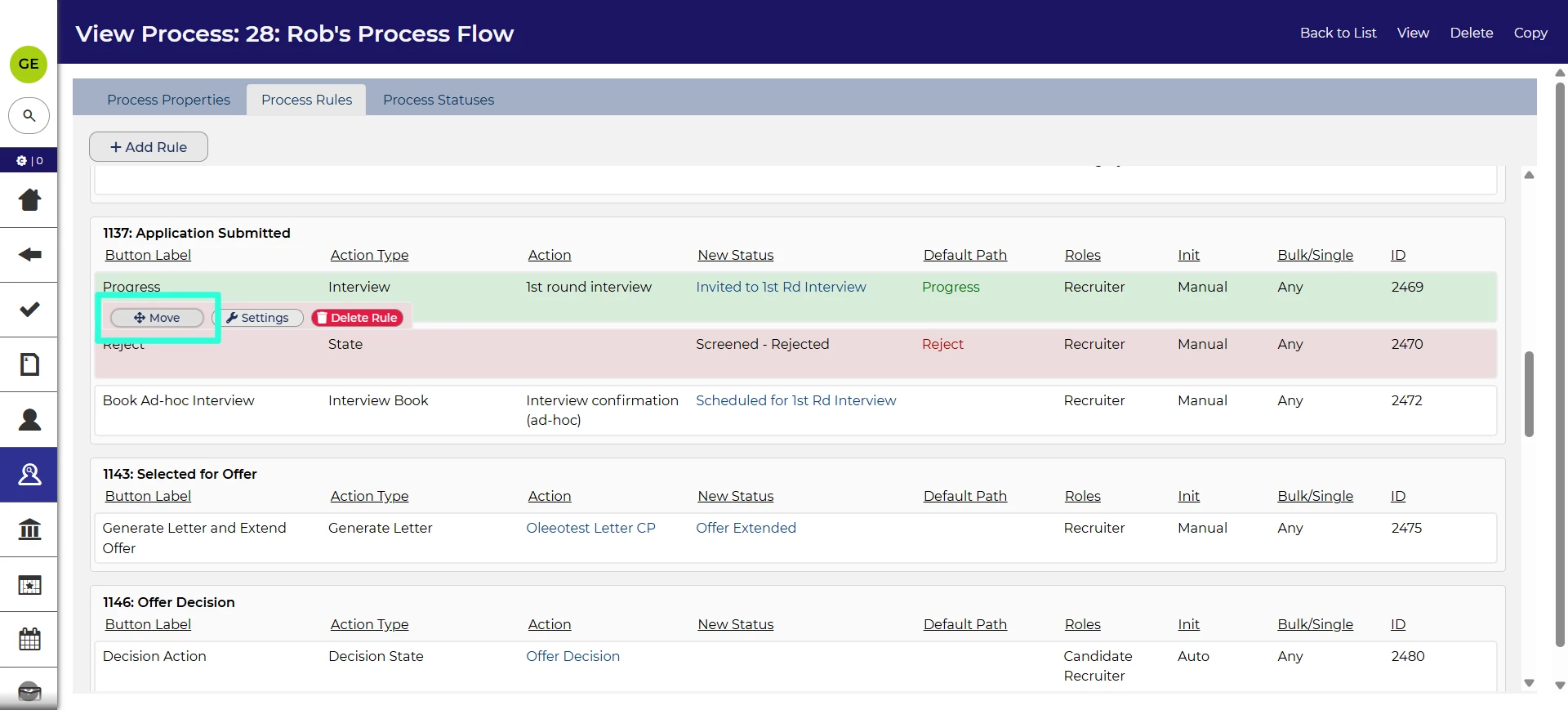Open the Offer Extended status link
The width and height of the screenshot is (1568, 710).
(x=746, y=528)
